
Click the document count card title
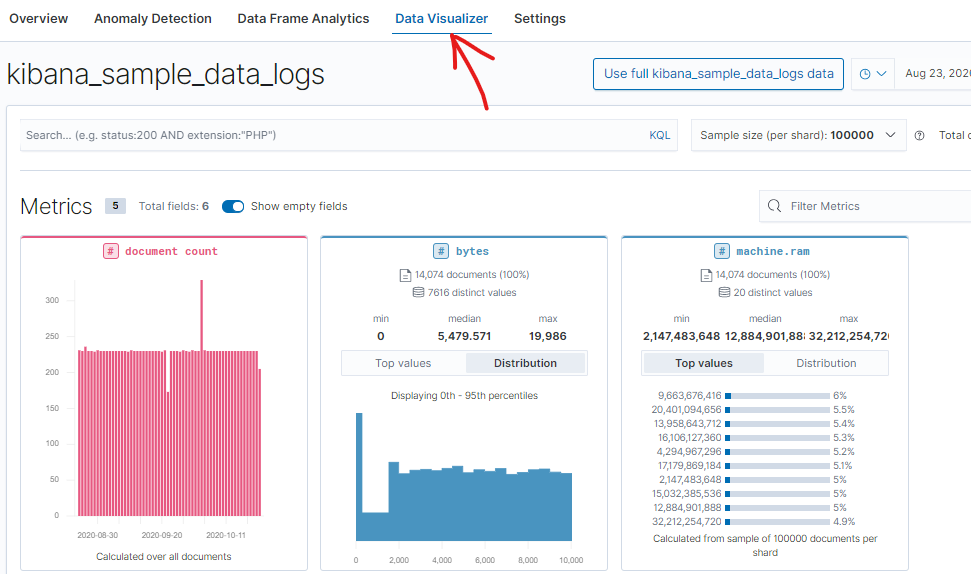[171, 251]
